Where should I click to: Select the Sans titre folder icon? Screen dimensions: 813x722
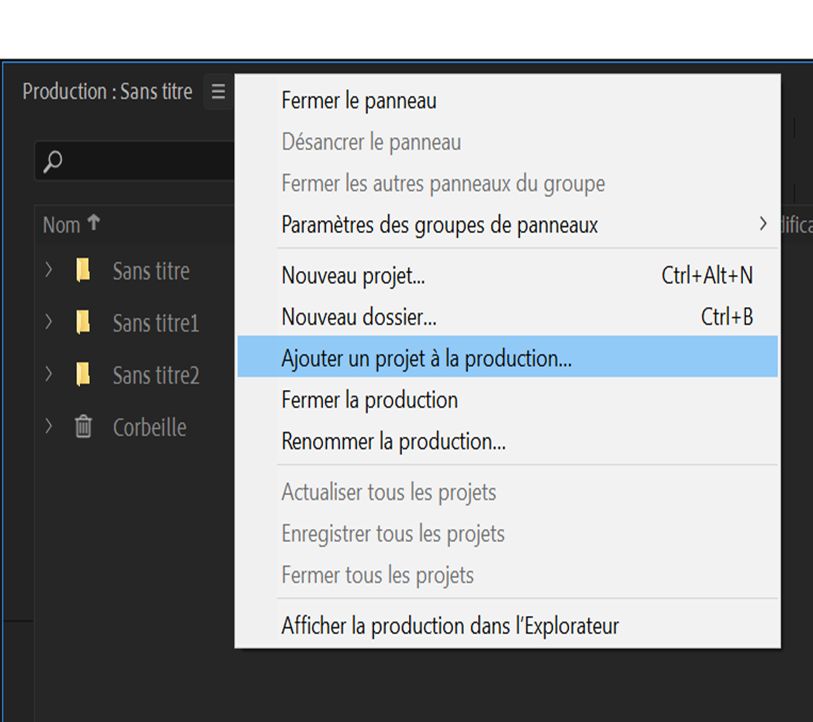85,270
